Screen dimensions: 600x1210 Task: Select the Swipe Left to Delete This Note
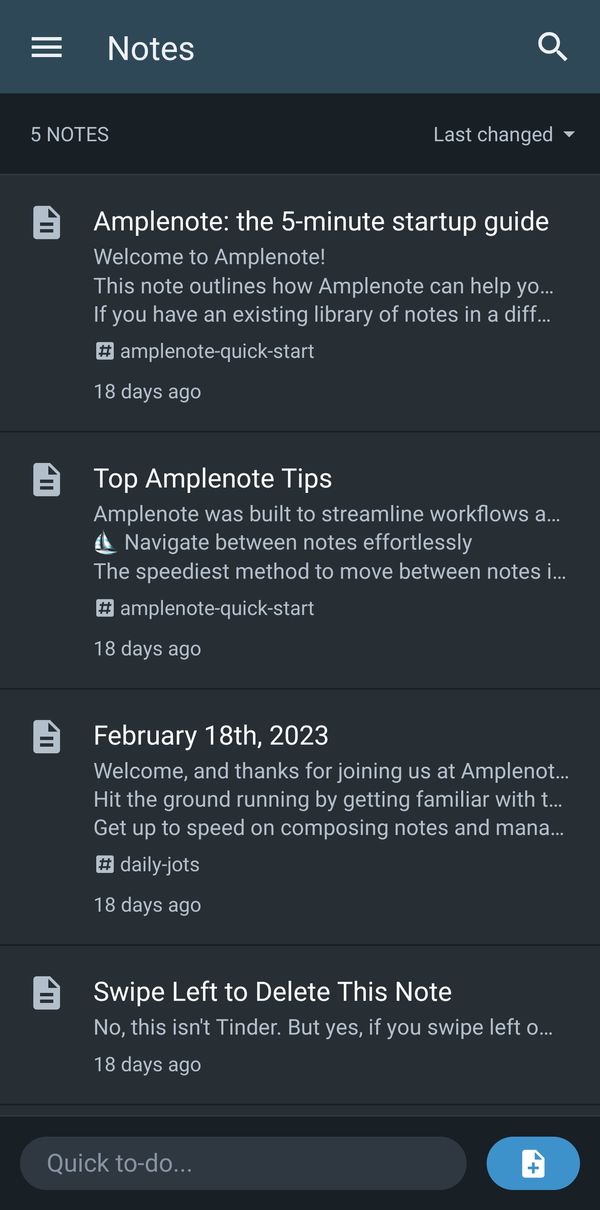point(272,991)
